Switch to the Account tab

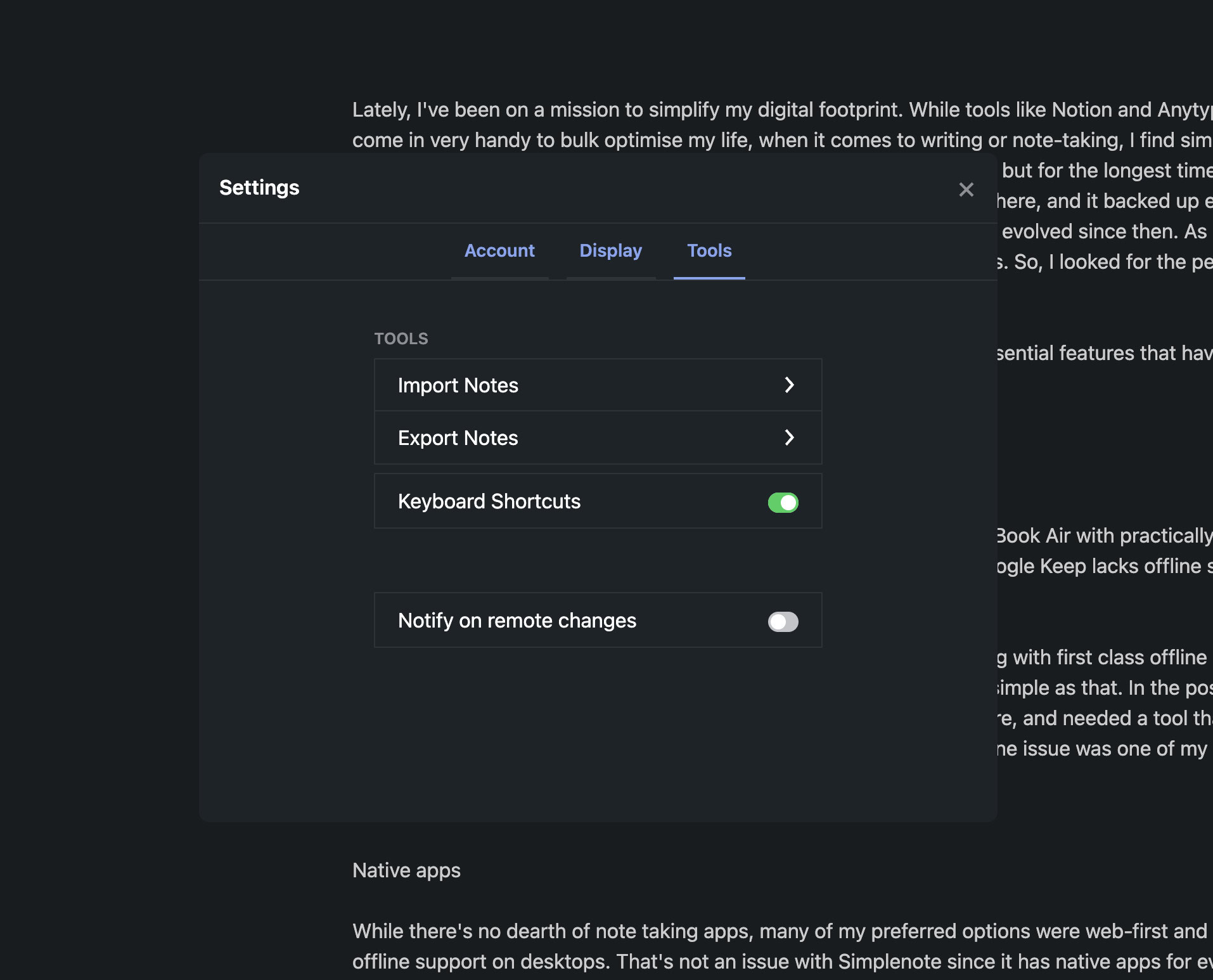[499, 251]
